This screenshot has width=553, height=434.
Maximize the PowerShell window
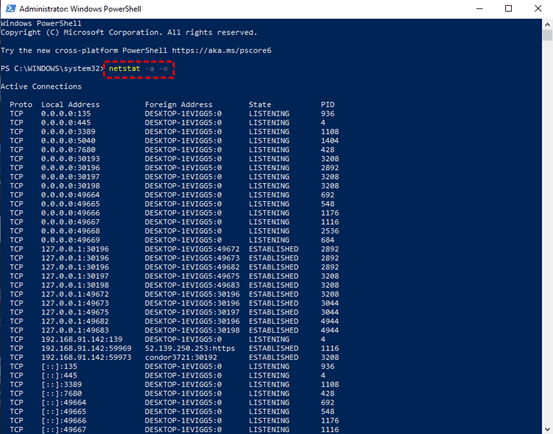(509, 8)
